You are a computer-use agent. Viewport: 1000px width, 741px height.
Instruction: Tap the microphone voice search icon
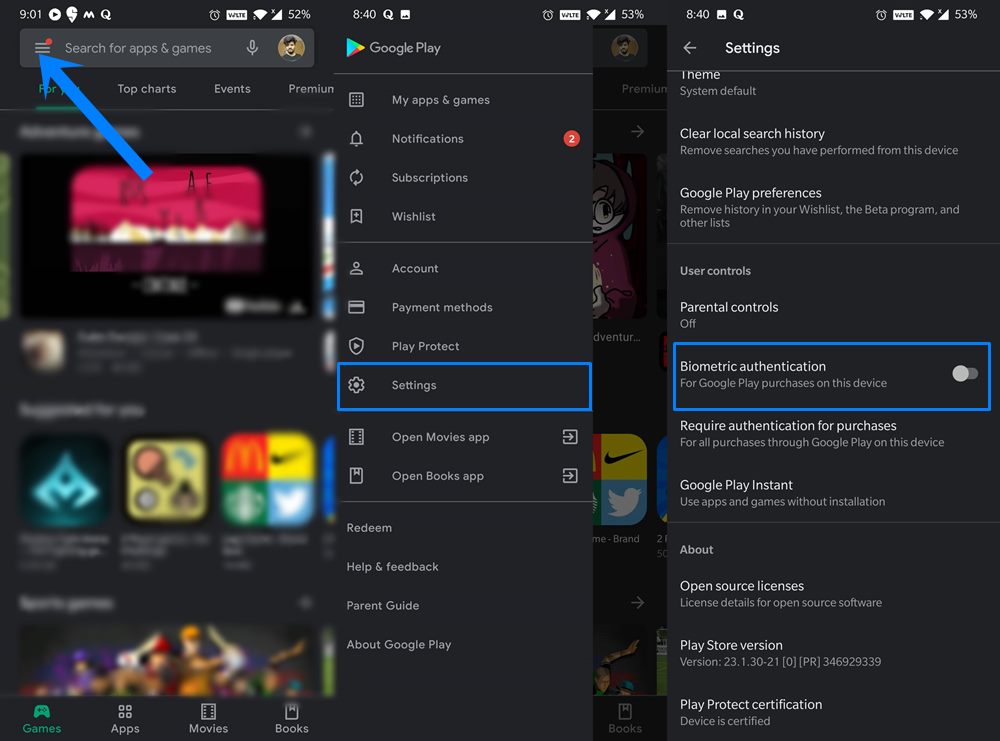(253, 48)
